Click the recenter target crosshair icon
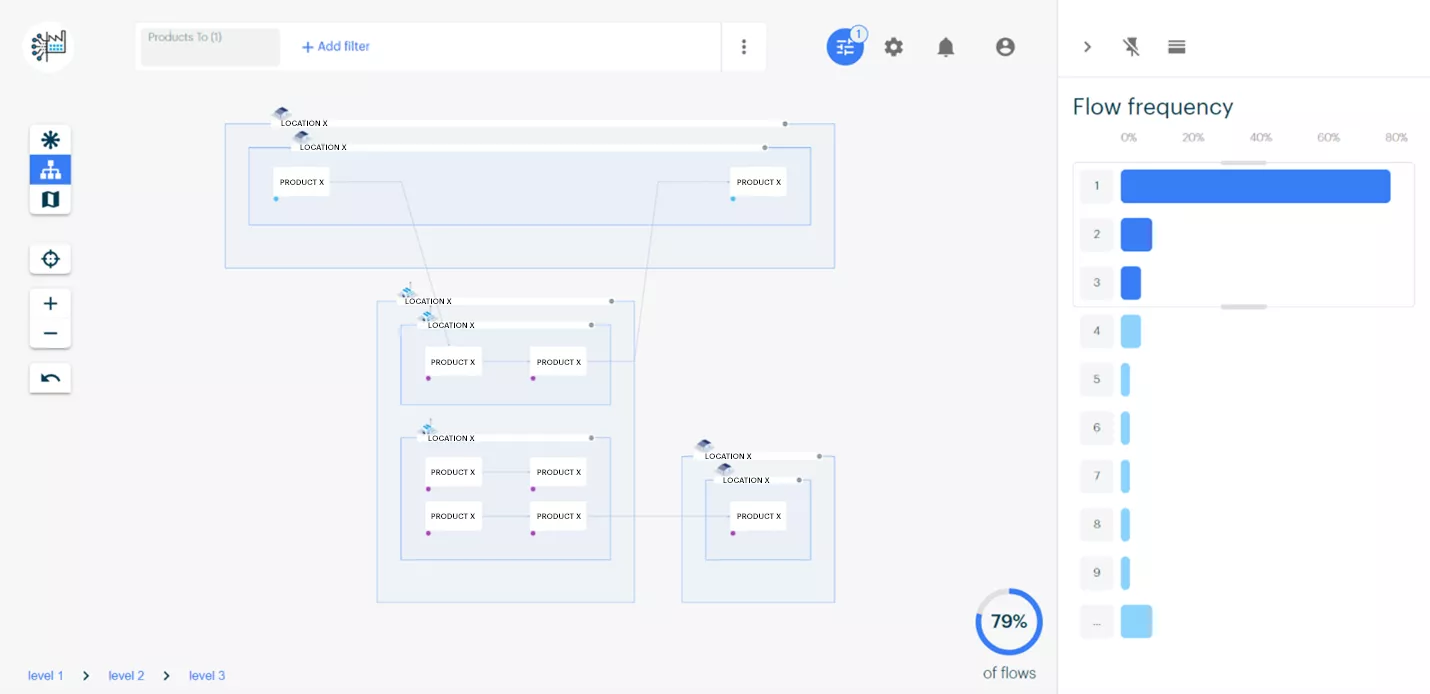Image resolution: width=1430 pixels, height=694 pixels. [50, 259]
